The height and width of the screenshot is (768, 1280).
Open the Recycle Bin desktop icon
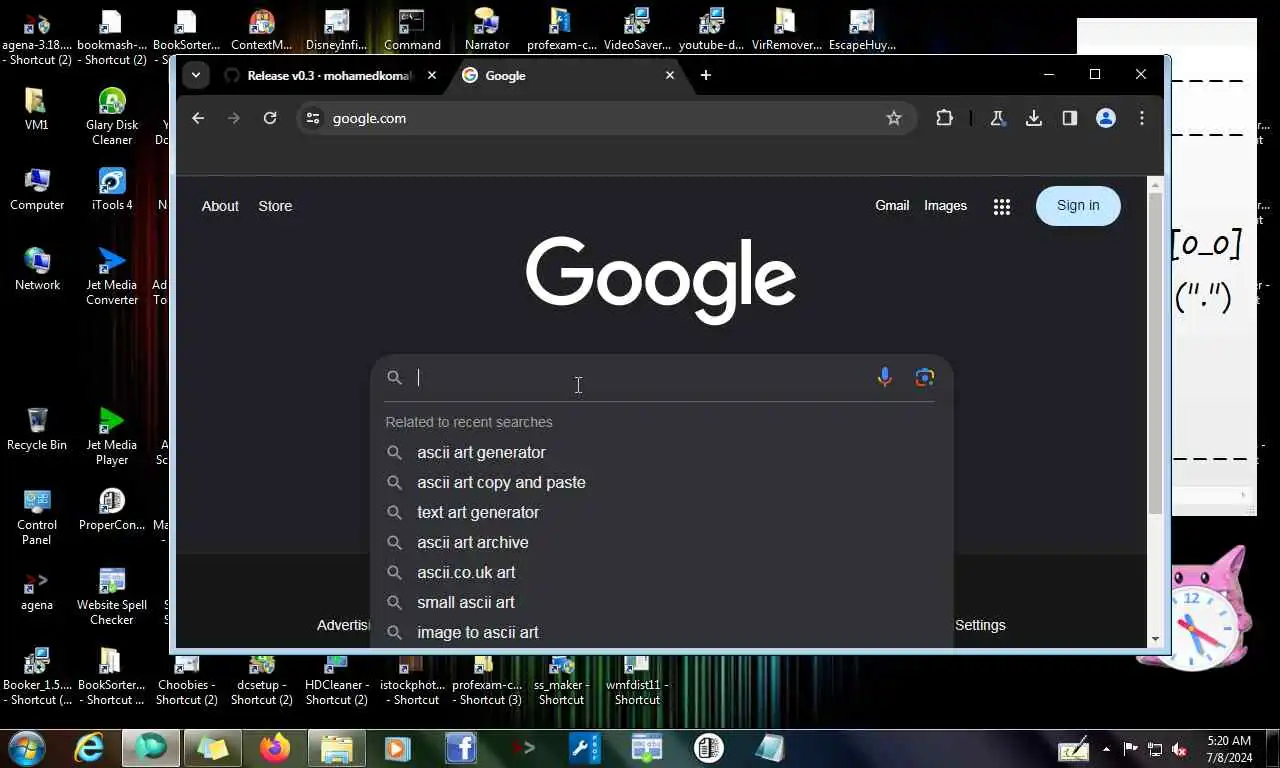[x=37, y=430]
